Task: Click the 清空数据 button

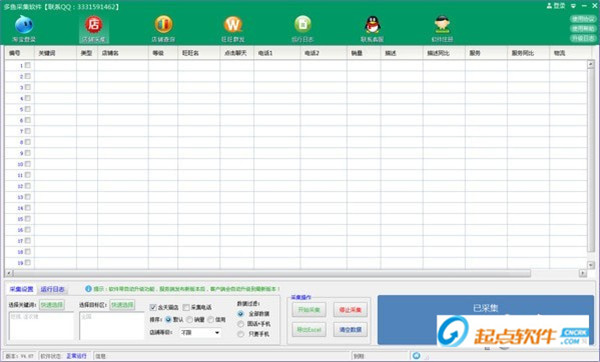Action: [350, 329]
